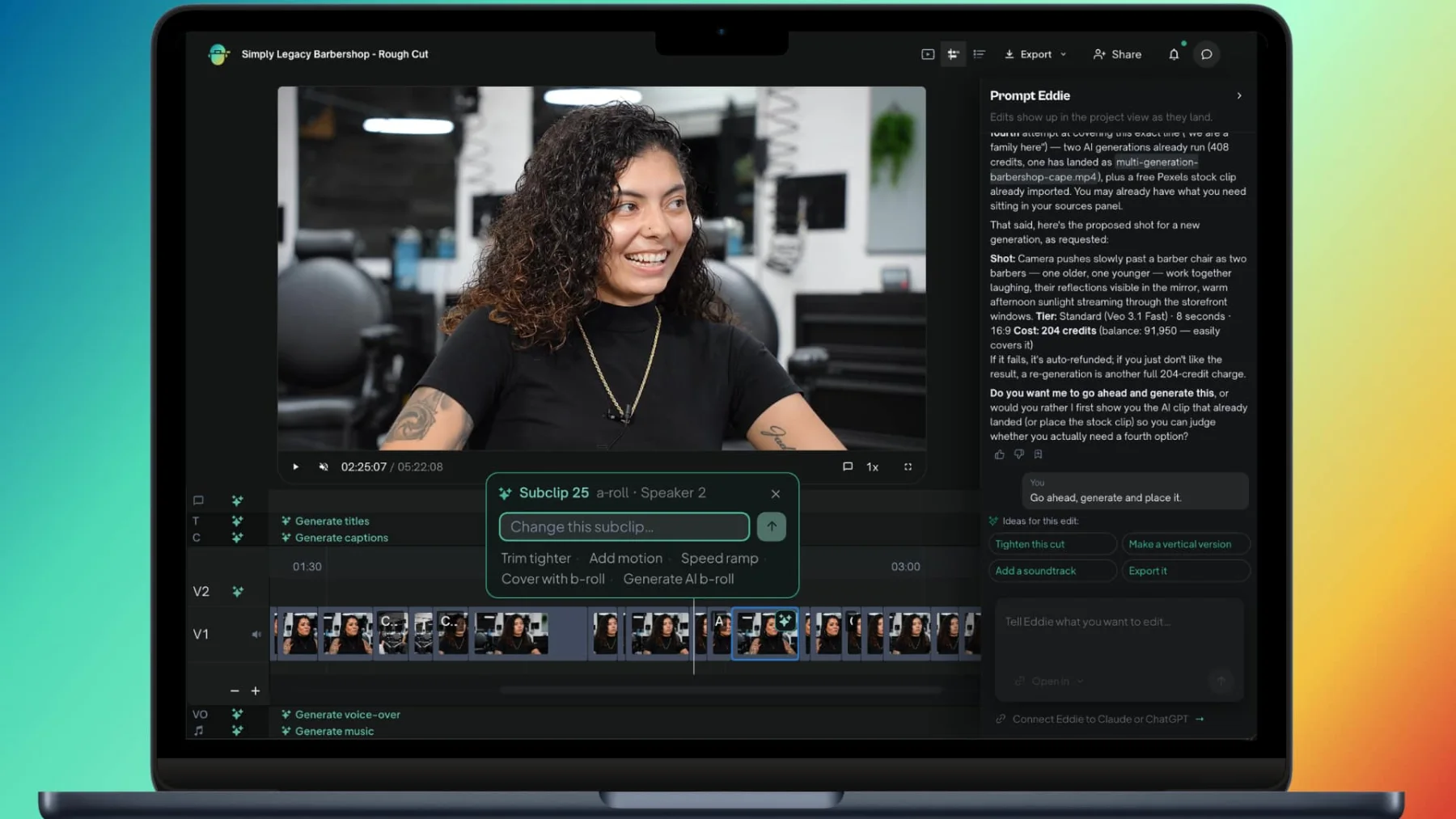This screenshot has width=1456, height=819.
Task: Submit the subclip change arrow button
Action: 772,526
